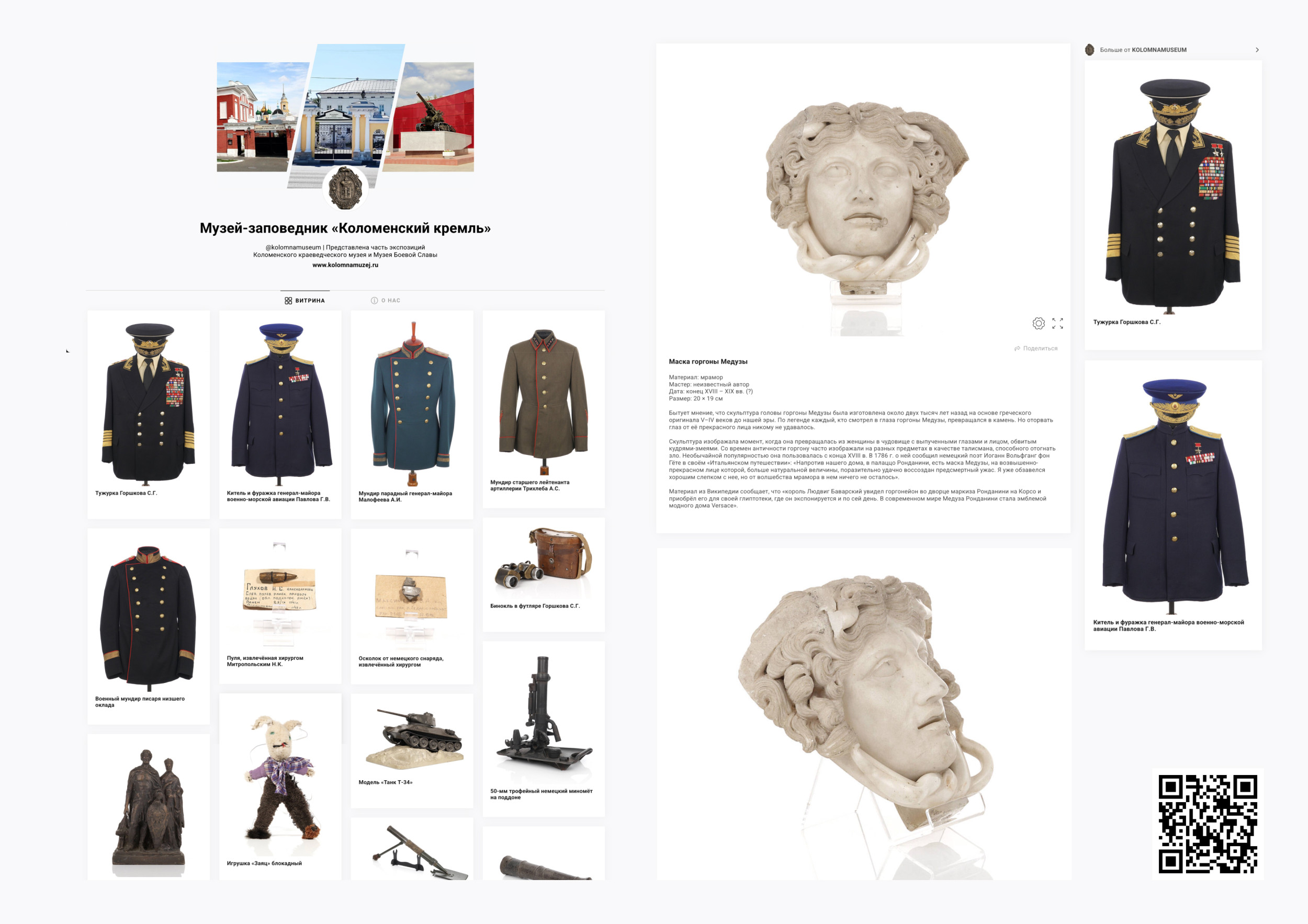
Task: Click small KOLOMNAMUSEUM avatar icon in sidebar
Action: pos(1089,50)
